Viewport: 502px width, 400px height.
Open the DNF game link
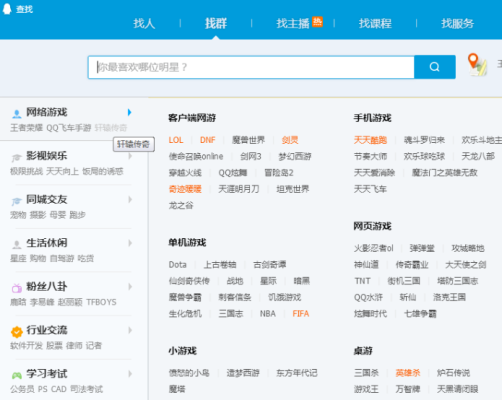pyautogui.click(x=207, y=140)
